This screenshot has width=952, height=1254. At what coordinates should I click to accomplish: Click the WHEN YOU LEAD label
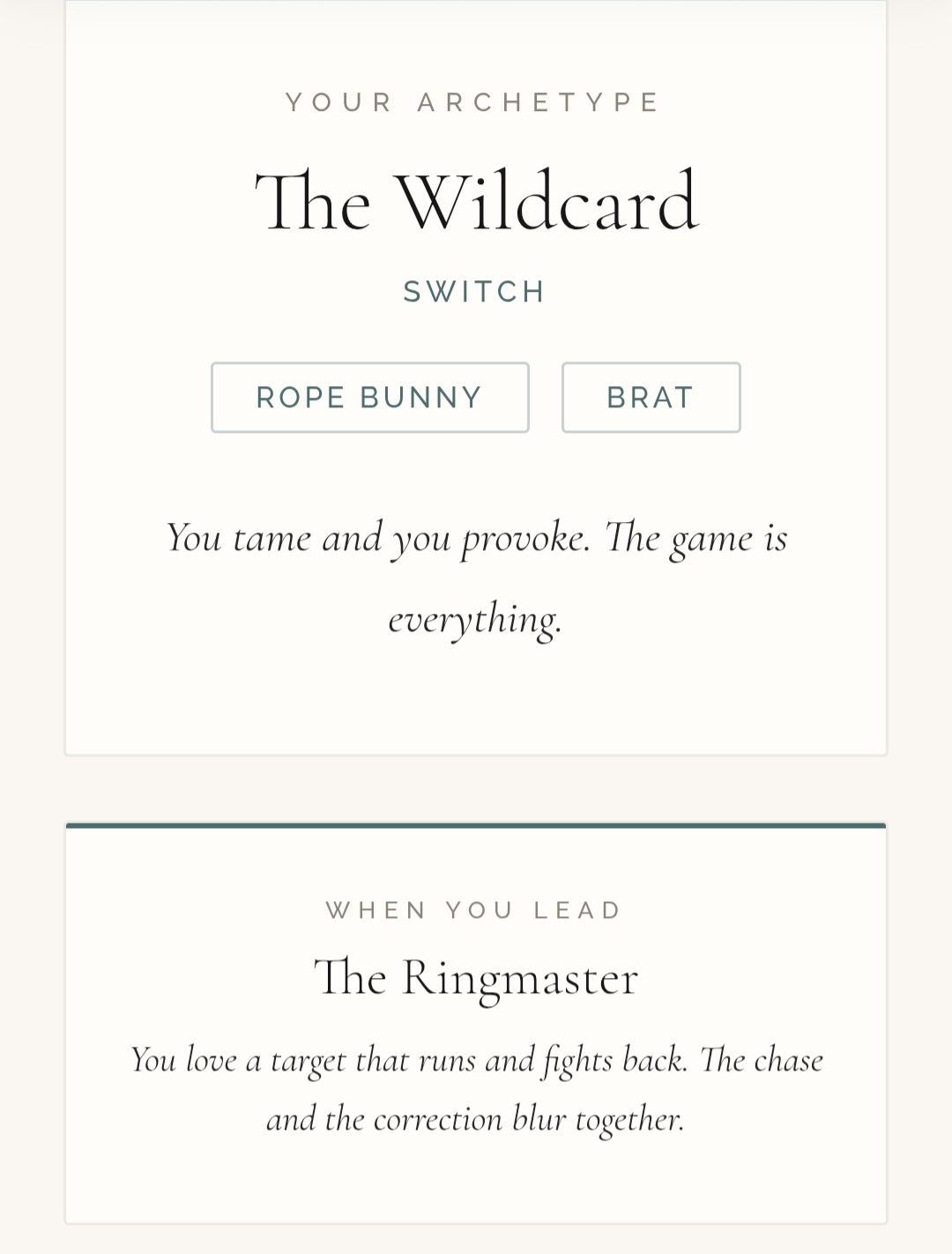474,910
